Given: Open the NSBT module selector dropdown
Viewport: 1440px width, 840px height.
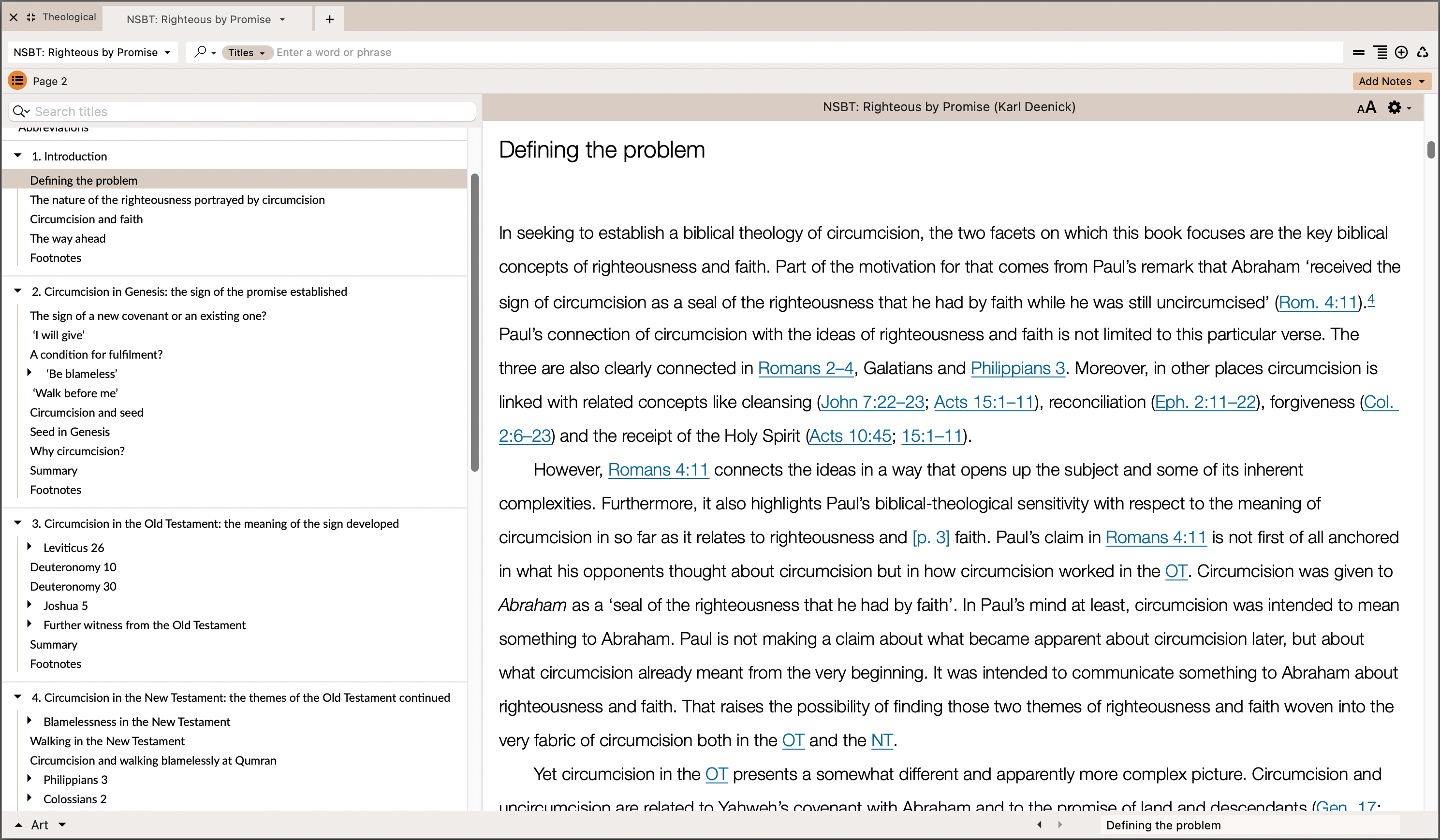Looking at the screenshot, I should [92, 52].
